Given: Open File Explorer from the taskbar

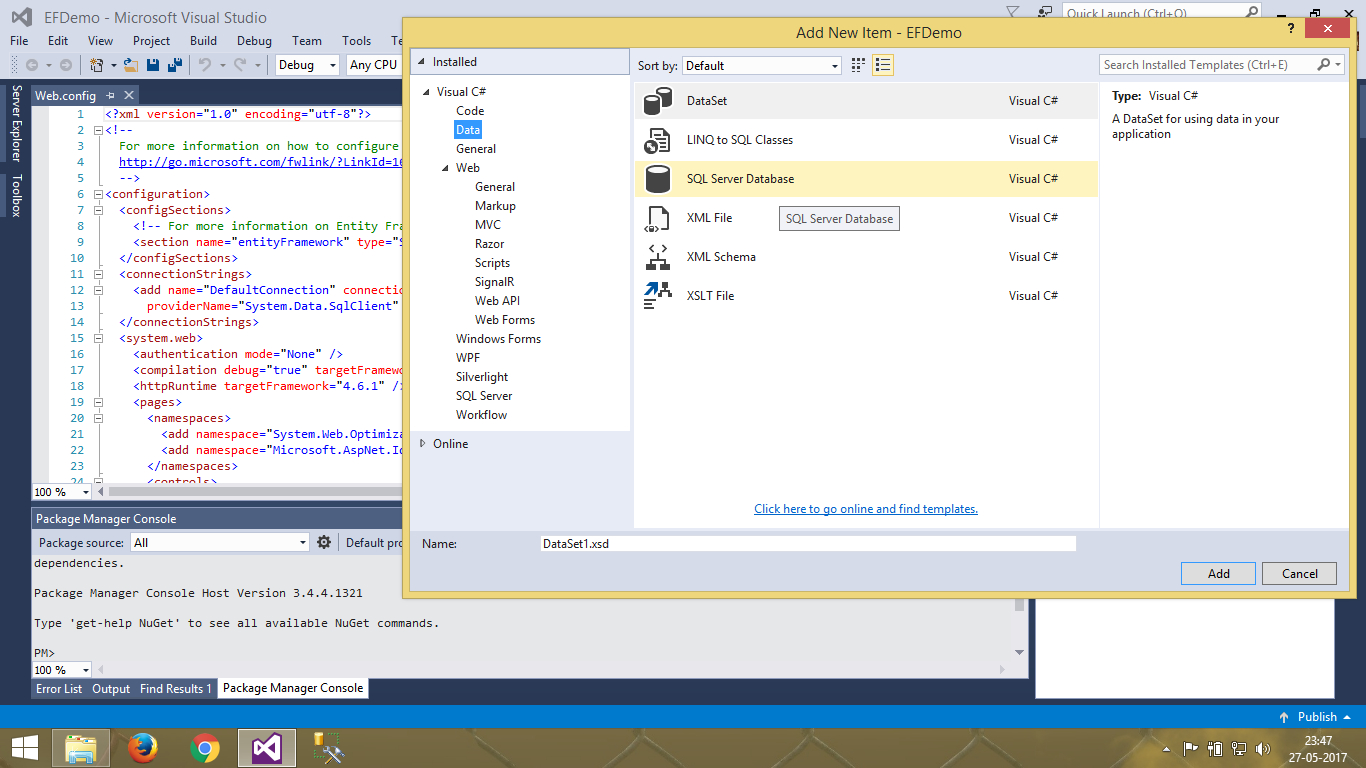Looking at the screenshot, I should coord(81,748).
